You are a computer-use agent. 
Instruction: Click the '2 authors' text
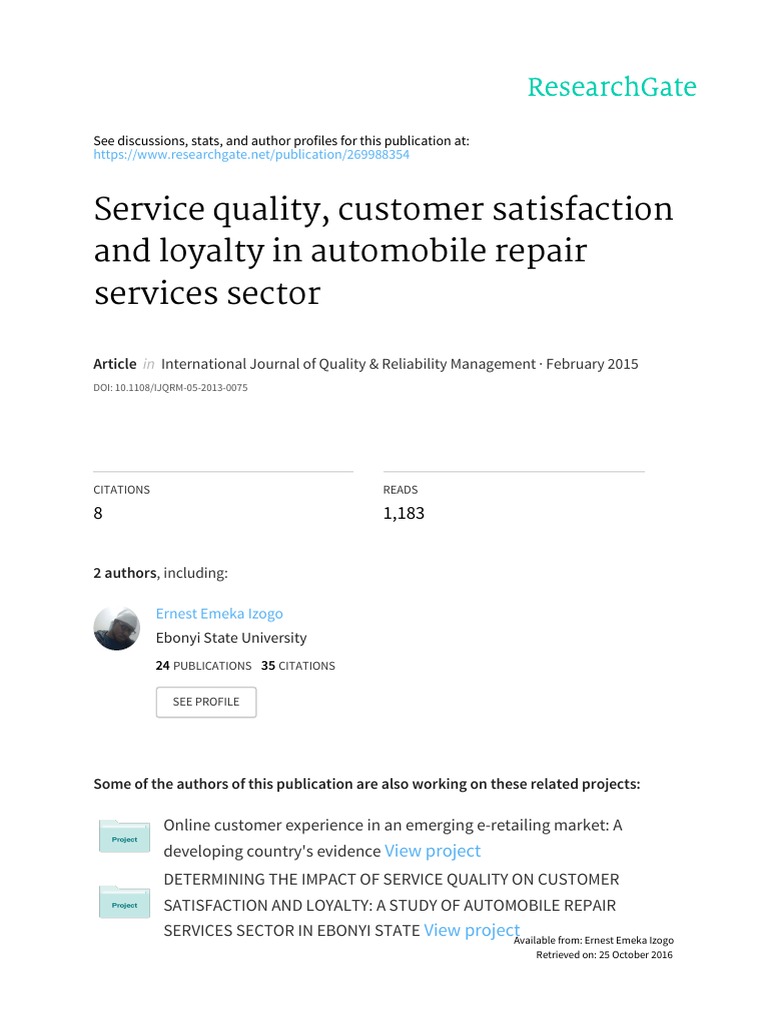124,573
